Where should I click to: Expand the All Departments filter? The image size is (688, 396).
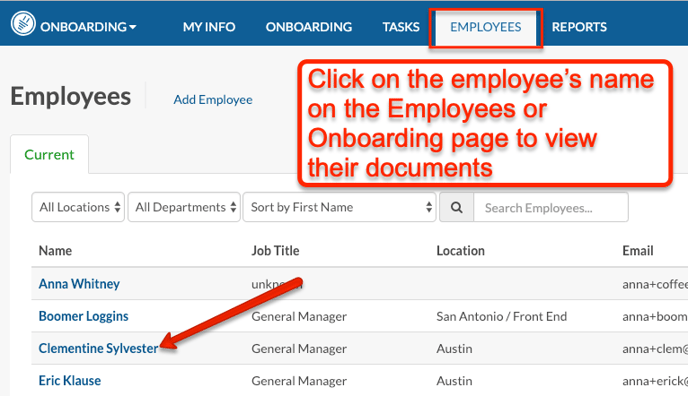tap(184, 207)
